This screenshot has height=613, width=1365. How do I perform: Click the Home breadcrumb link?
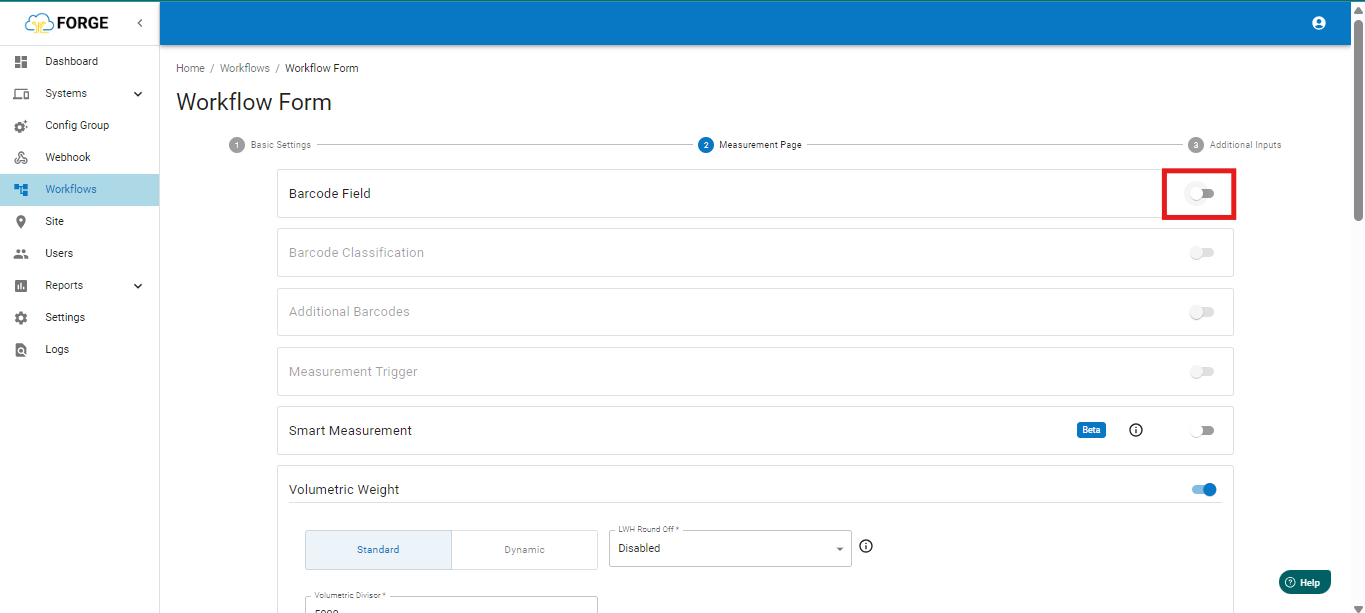[190, 68]
